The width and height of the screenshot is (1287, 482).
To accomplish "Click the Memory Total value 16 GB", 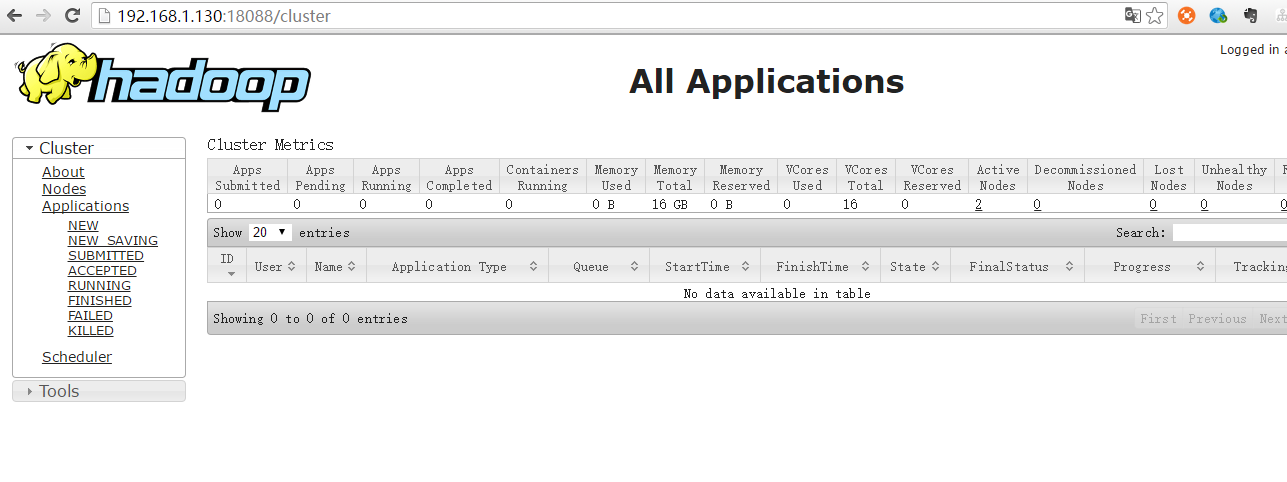I will (x=669, y=204).
